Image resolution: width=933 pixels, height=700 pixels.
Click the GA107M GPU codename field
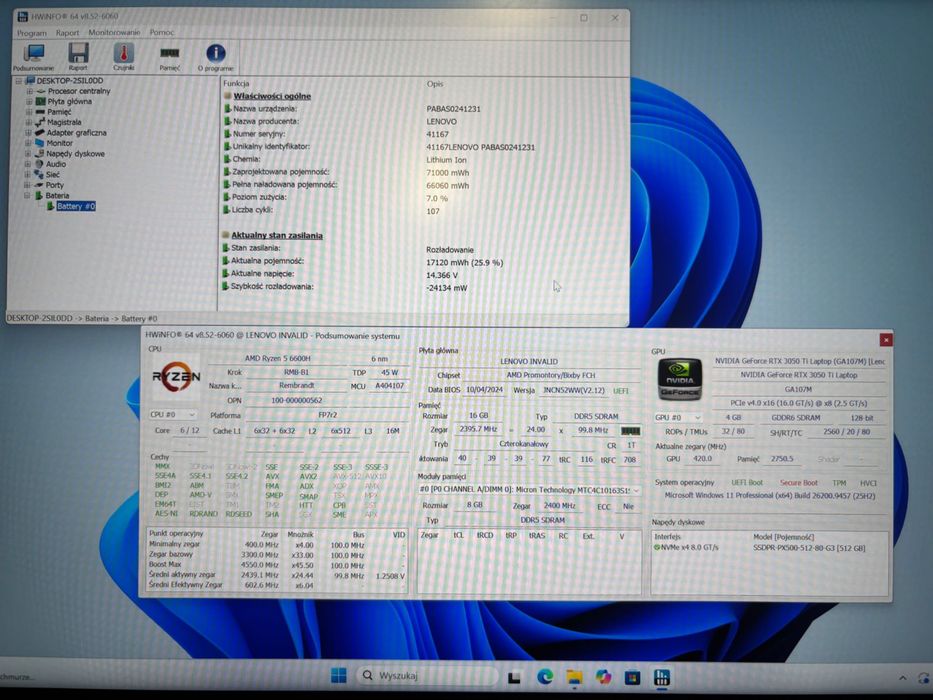(x=798, y=389)
